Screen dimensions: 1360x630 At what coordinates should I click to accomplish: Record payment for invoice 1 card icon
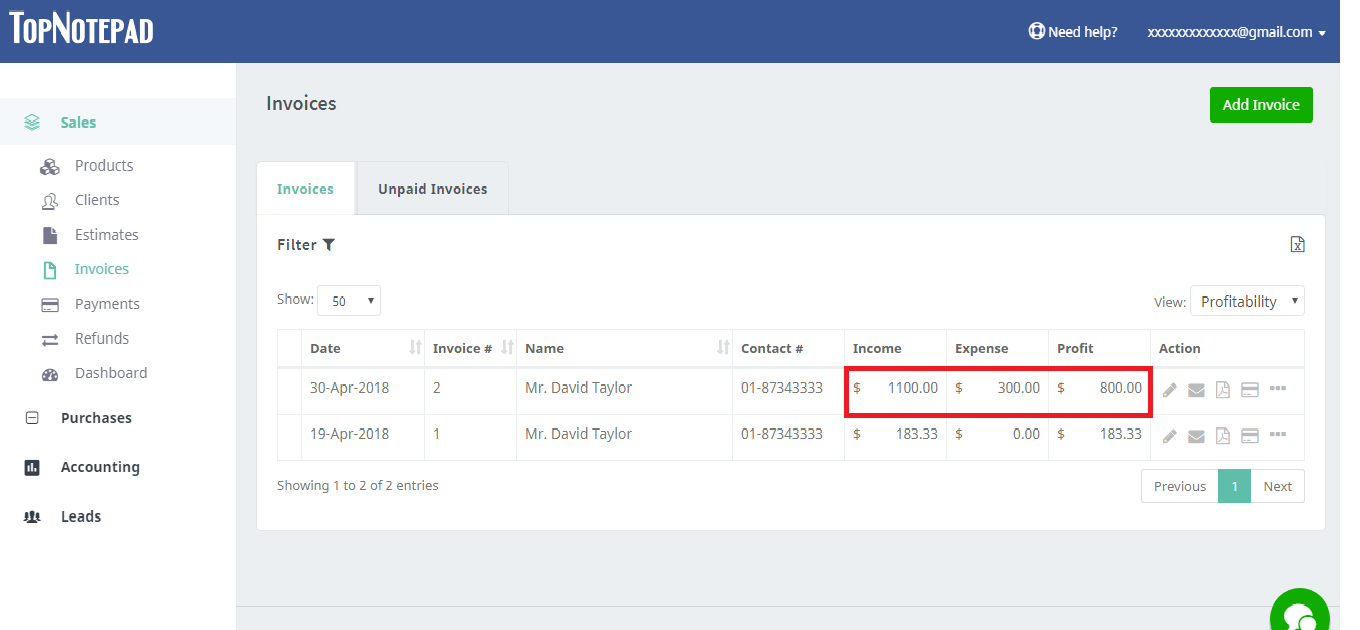click(1249, 436)
